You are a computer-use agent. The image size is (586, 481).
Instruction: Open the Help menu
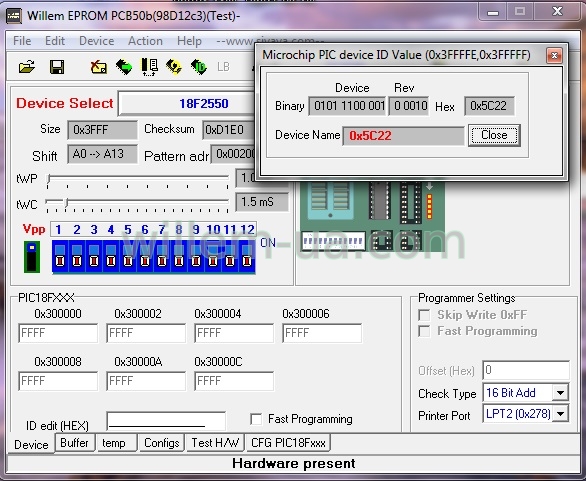(x=189, y=41)
